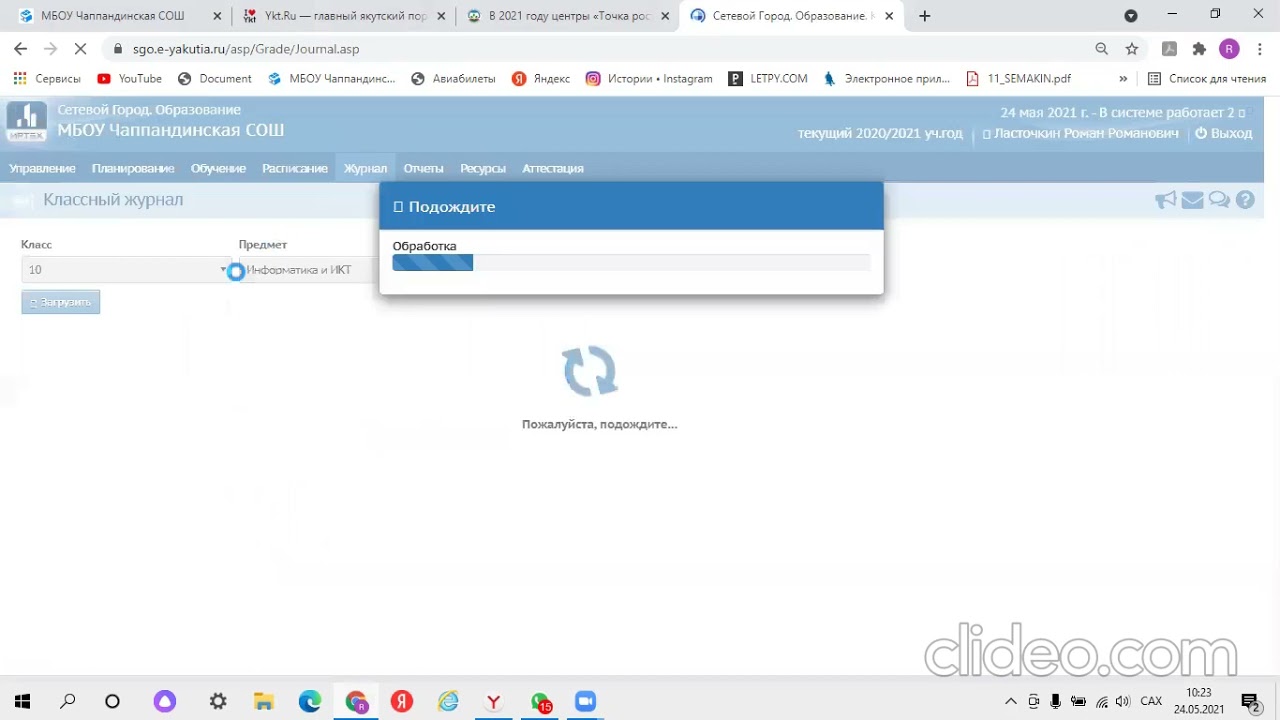1280x720 pixels.
Task: Show hidden tray icons chevron
Action: (x=1011, y=702)
